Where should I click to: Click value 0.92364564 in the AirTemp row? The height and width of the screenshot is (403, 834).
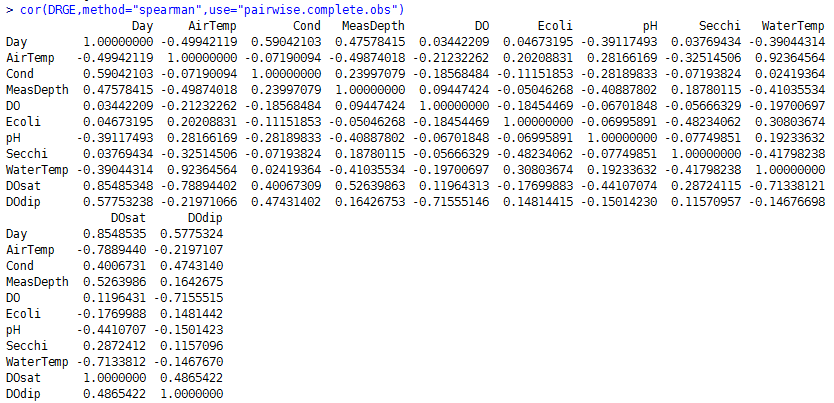[790, 57]
